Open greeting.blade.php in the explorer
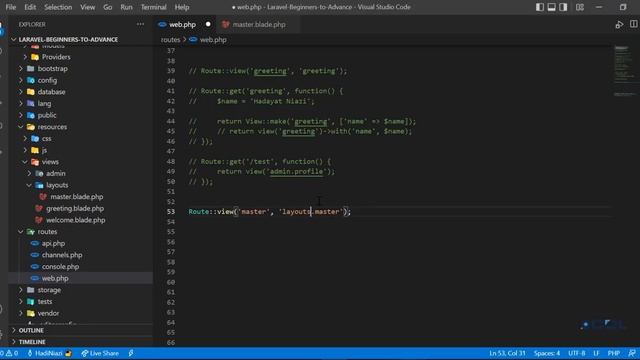This screenshot has width=640, height=360. pyautogui.click(x=75, y=209)
